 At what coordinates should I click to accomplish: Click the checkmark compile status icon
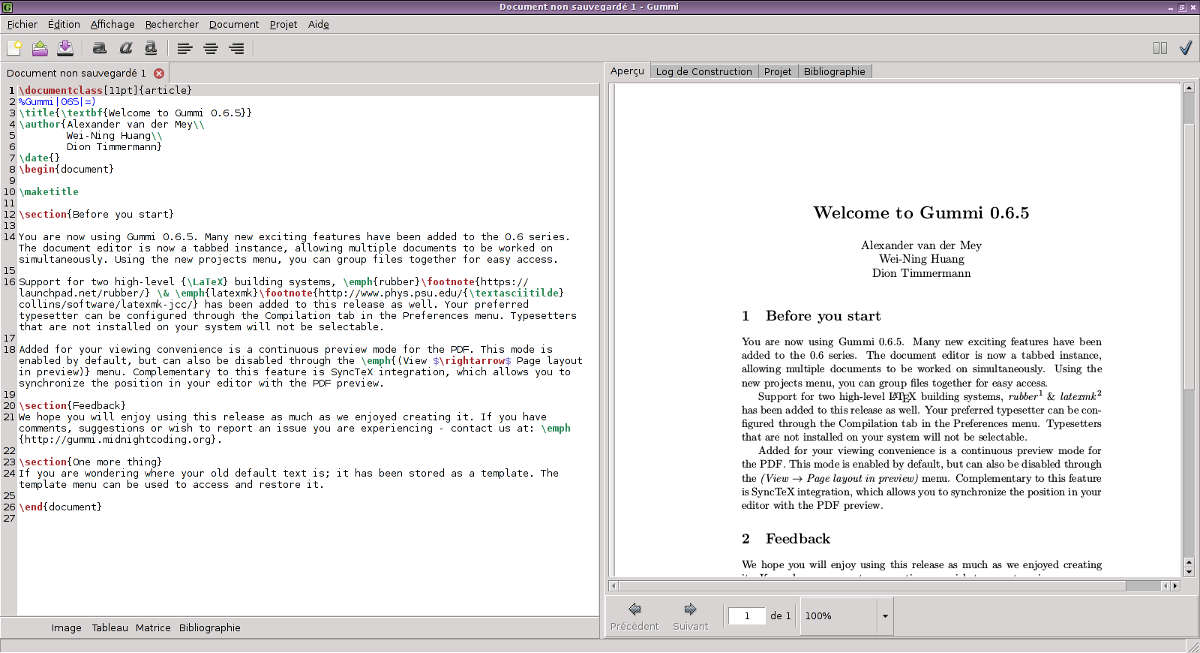[x=1186, y=47]
